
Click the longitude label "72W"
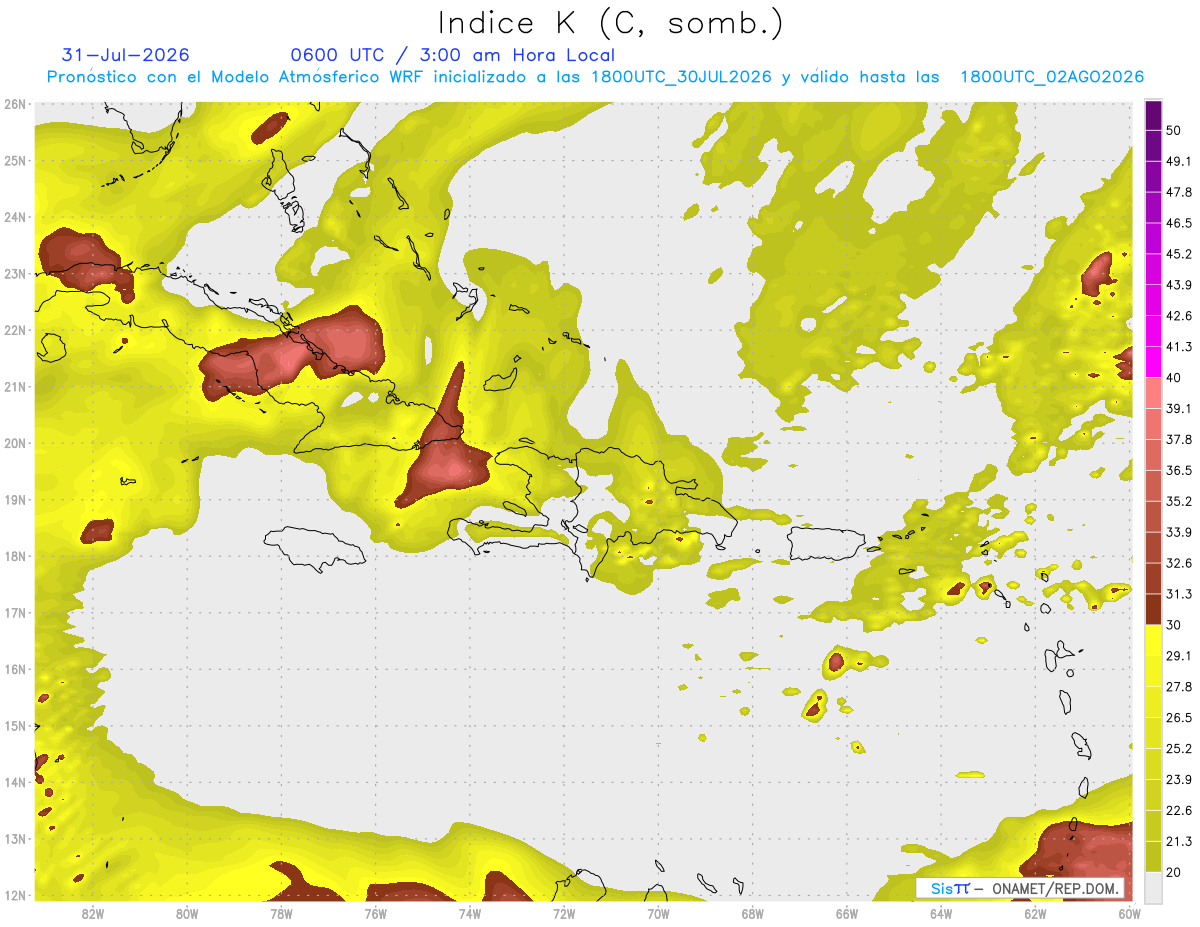564,913
